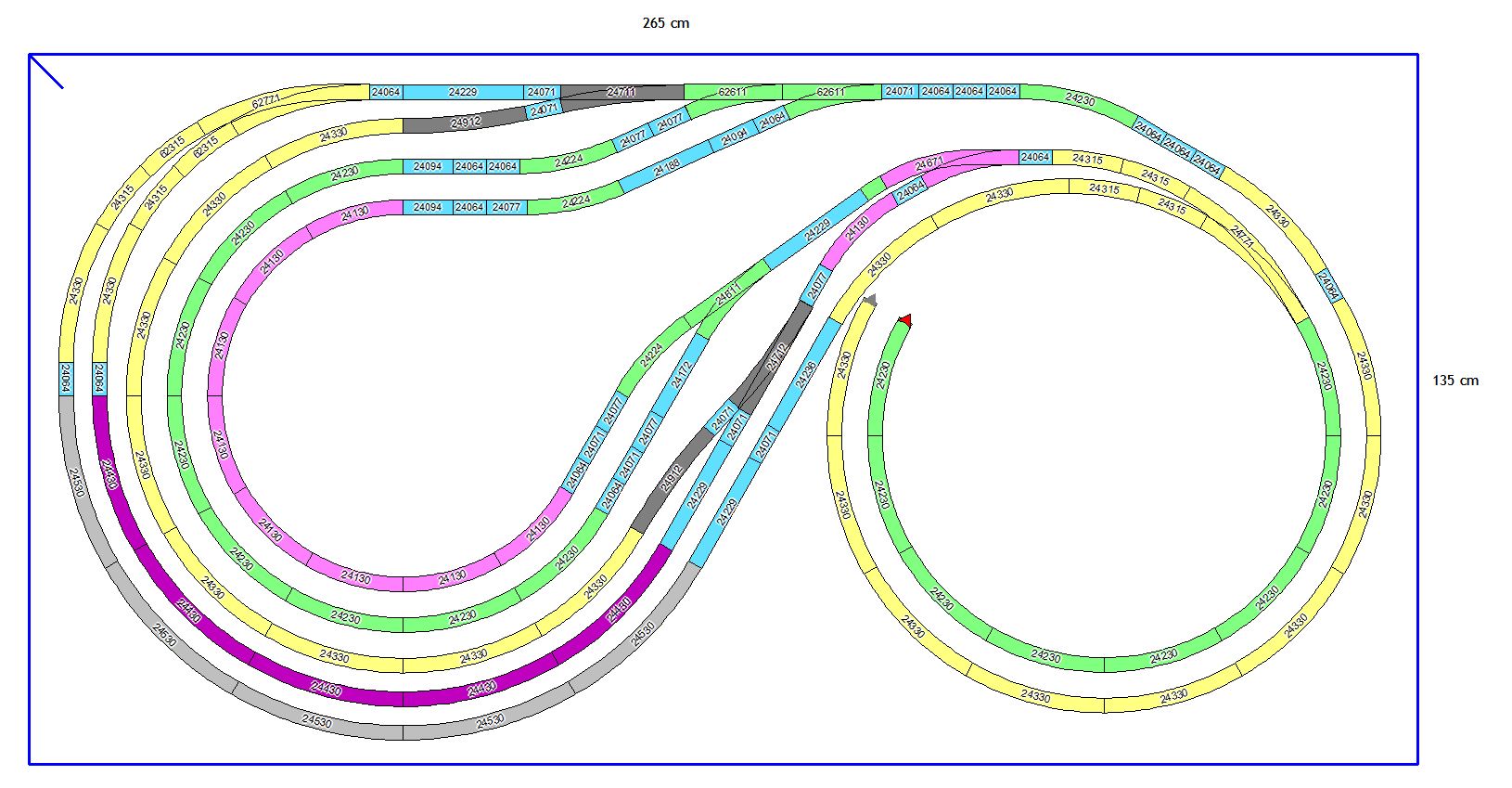Click the red arrow track end marker
This screenshot has height=788, width=1512.
point(905,320)
